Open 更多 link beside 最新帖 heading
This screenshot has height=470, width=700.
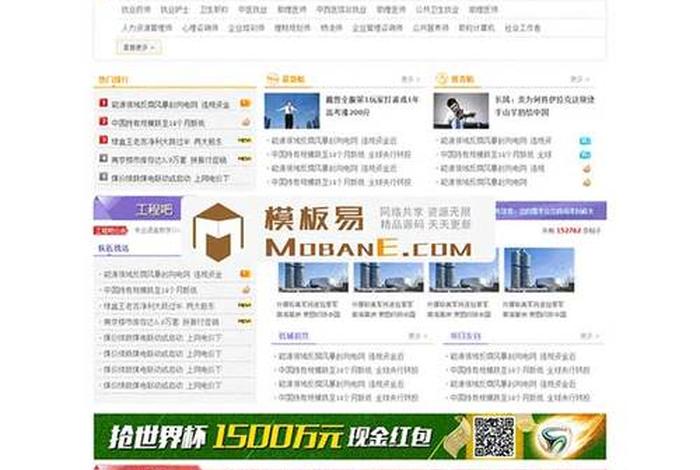411,79
